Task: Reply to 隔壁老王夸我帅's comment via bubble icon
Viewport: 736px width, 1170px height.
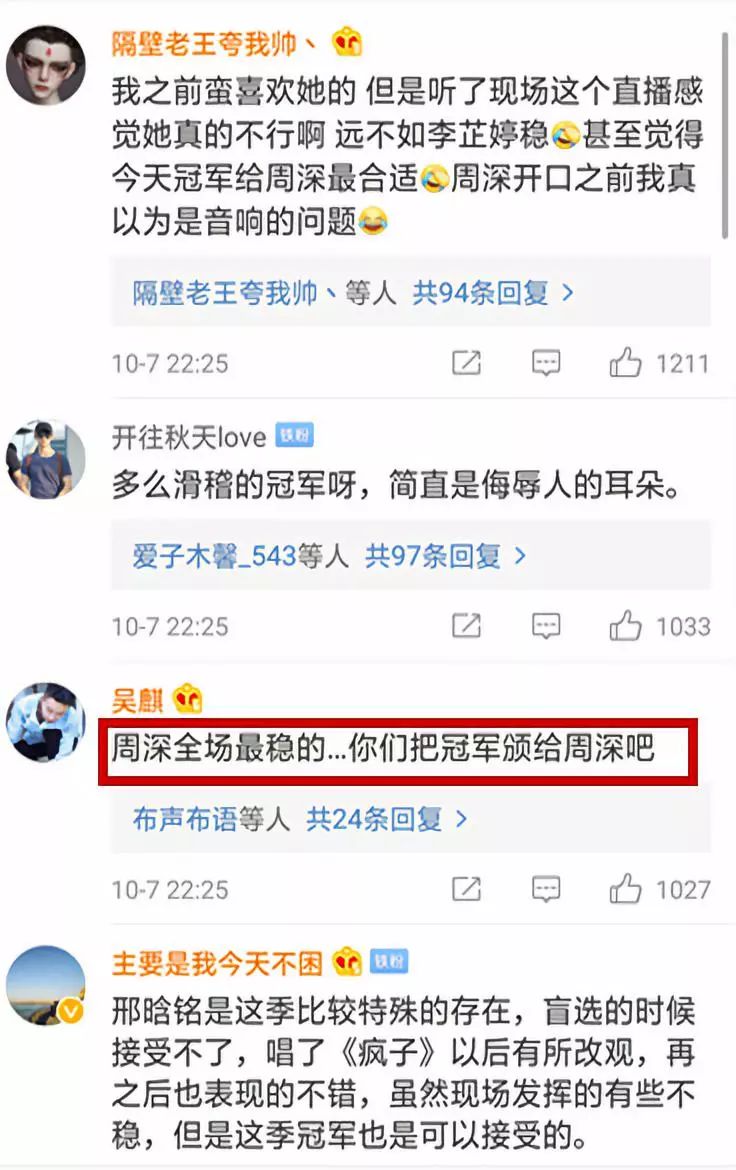Action: click(546, 363)
